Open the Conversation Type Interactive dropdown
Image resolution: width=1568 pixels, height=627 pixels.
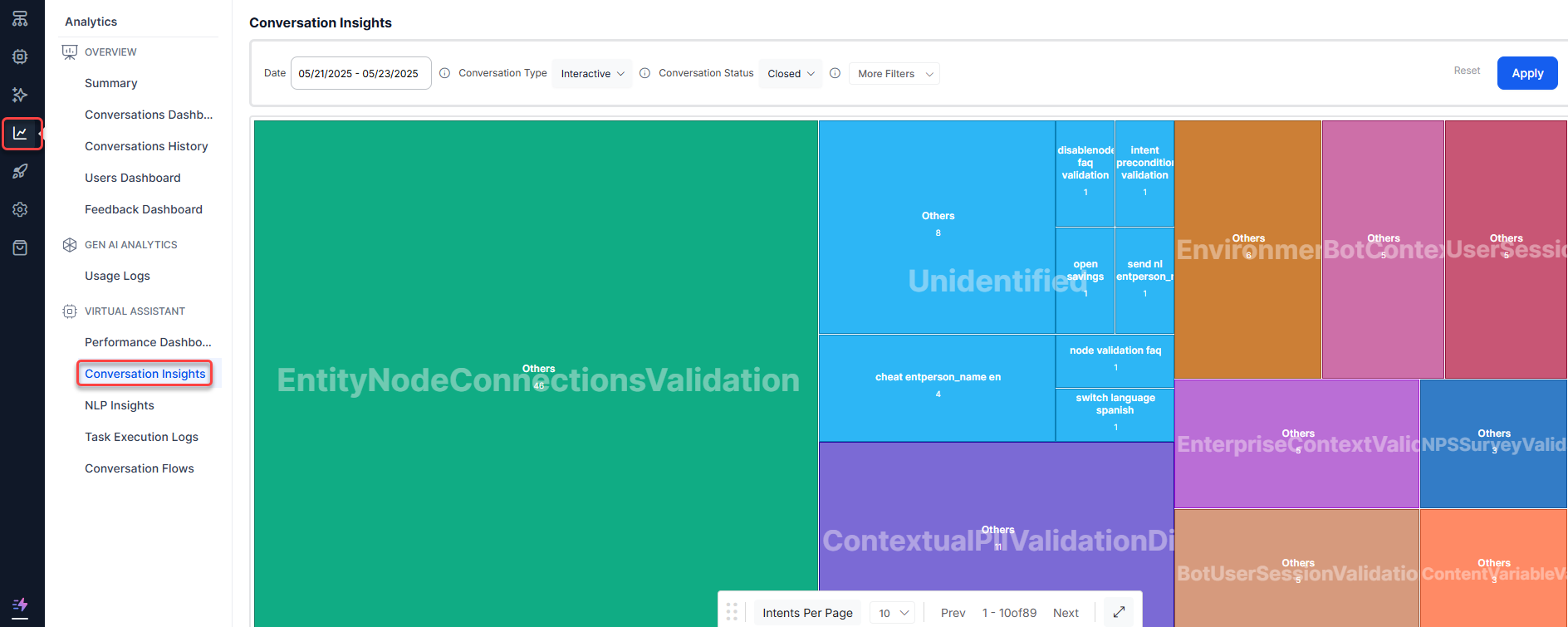[x=592, y=74]
